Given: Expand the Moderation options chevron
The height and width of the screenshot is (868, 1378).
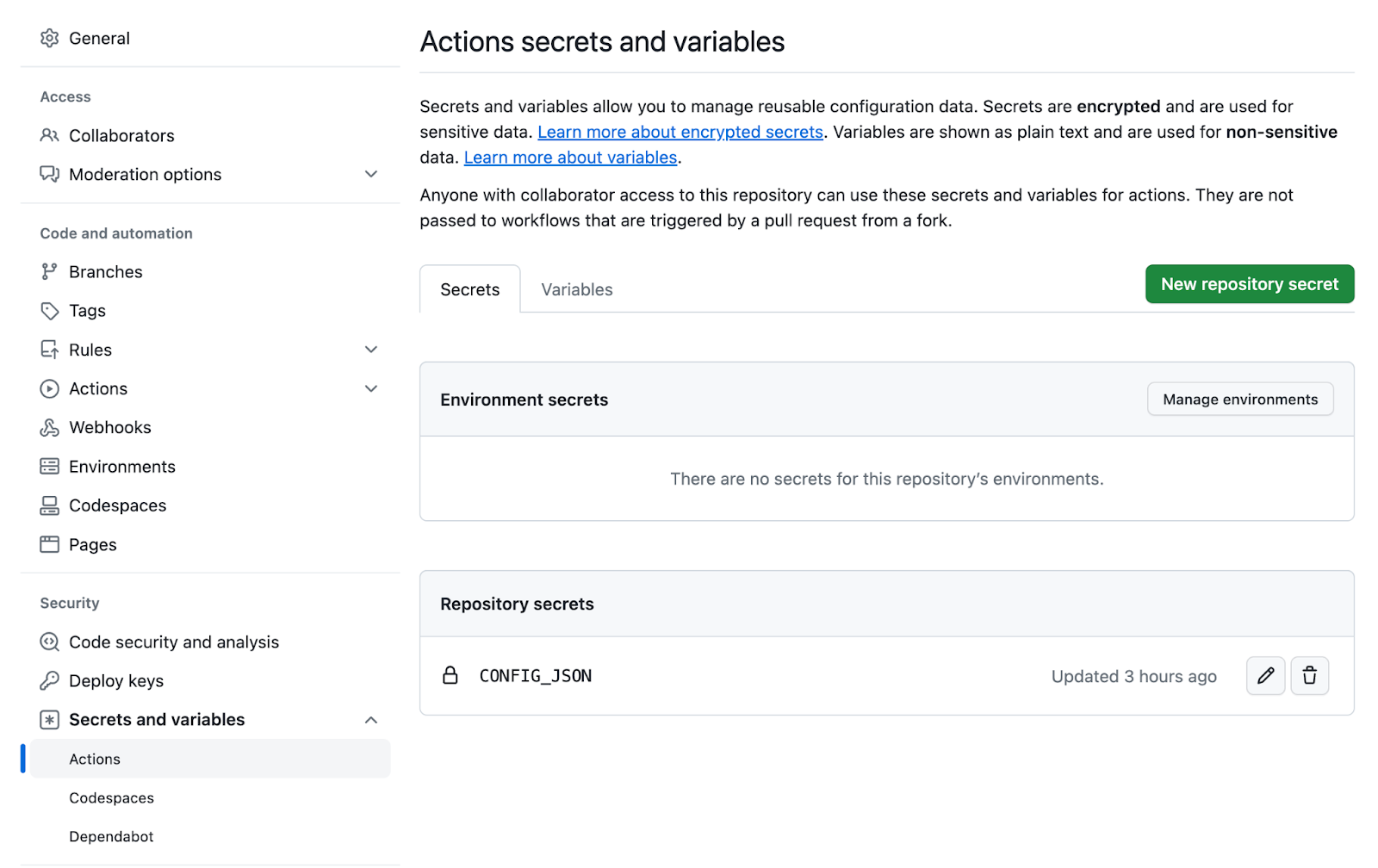Looking at the screenshot, I should point(371,175).
